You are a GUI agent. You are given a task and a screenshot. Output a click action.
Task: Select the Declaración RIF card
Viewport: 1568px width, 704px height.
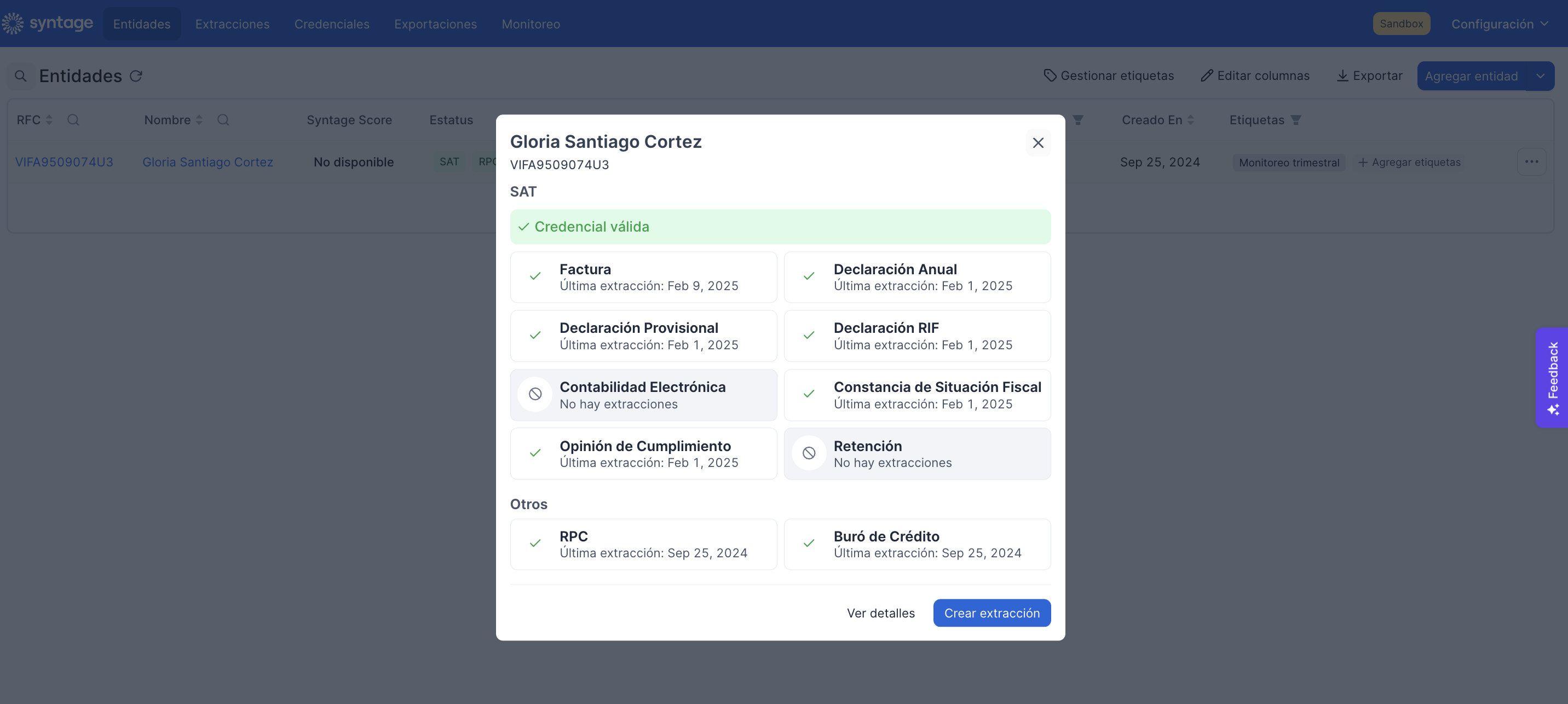click(x=917, y=336)
